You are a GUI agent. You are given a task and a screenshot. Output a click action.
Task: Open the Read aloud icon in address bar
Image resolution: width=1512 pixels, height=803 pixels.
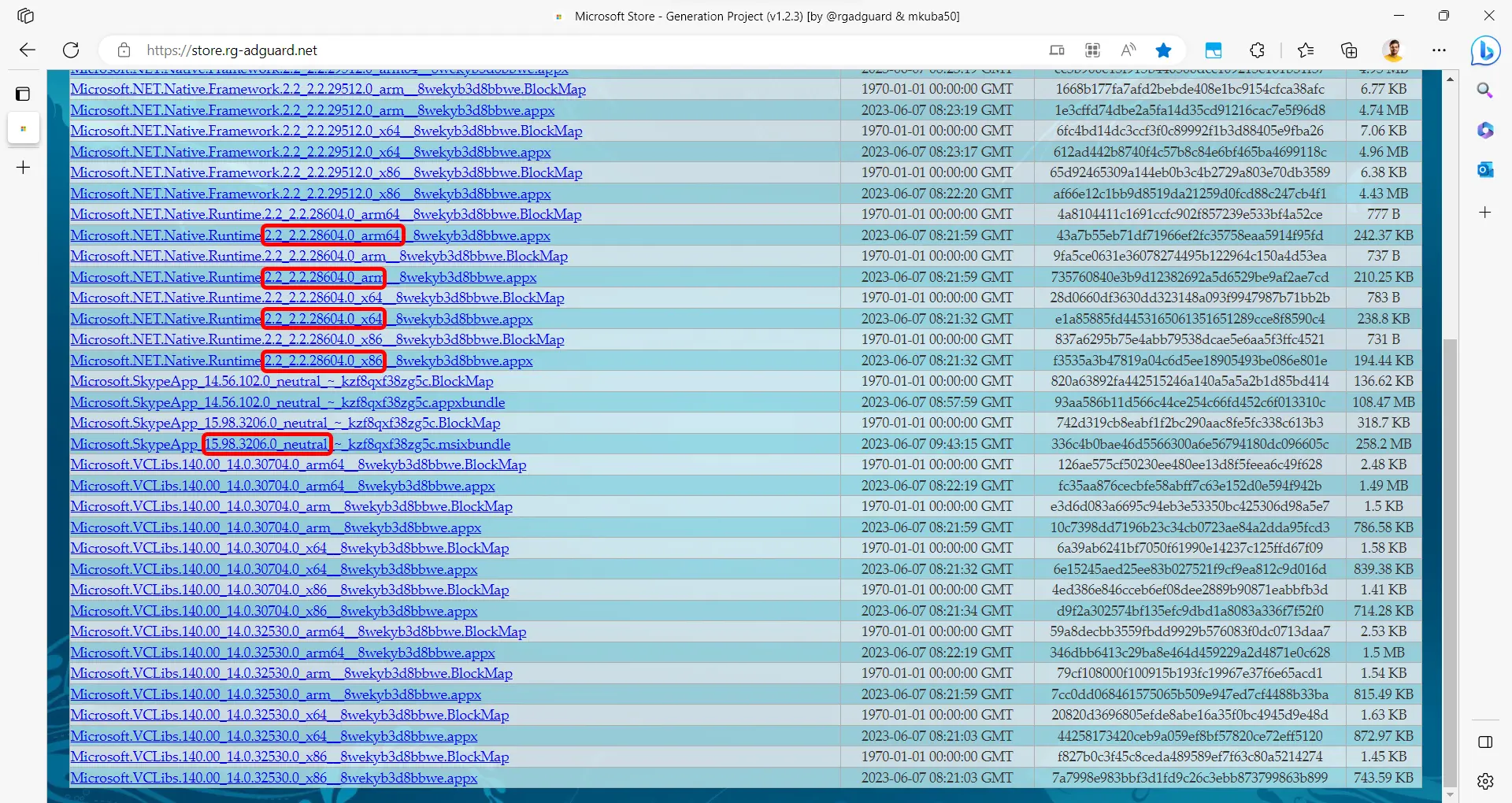pyautogui.click(x=1128, y=50)
